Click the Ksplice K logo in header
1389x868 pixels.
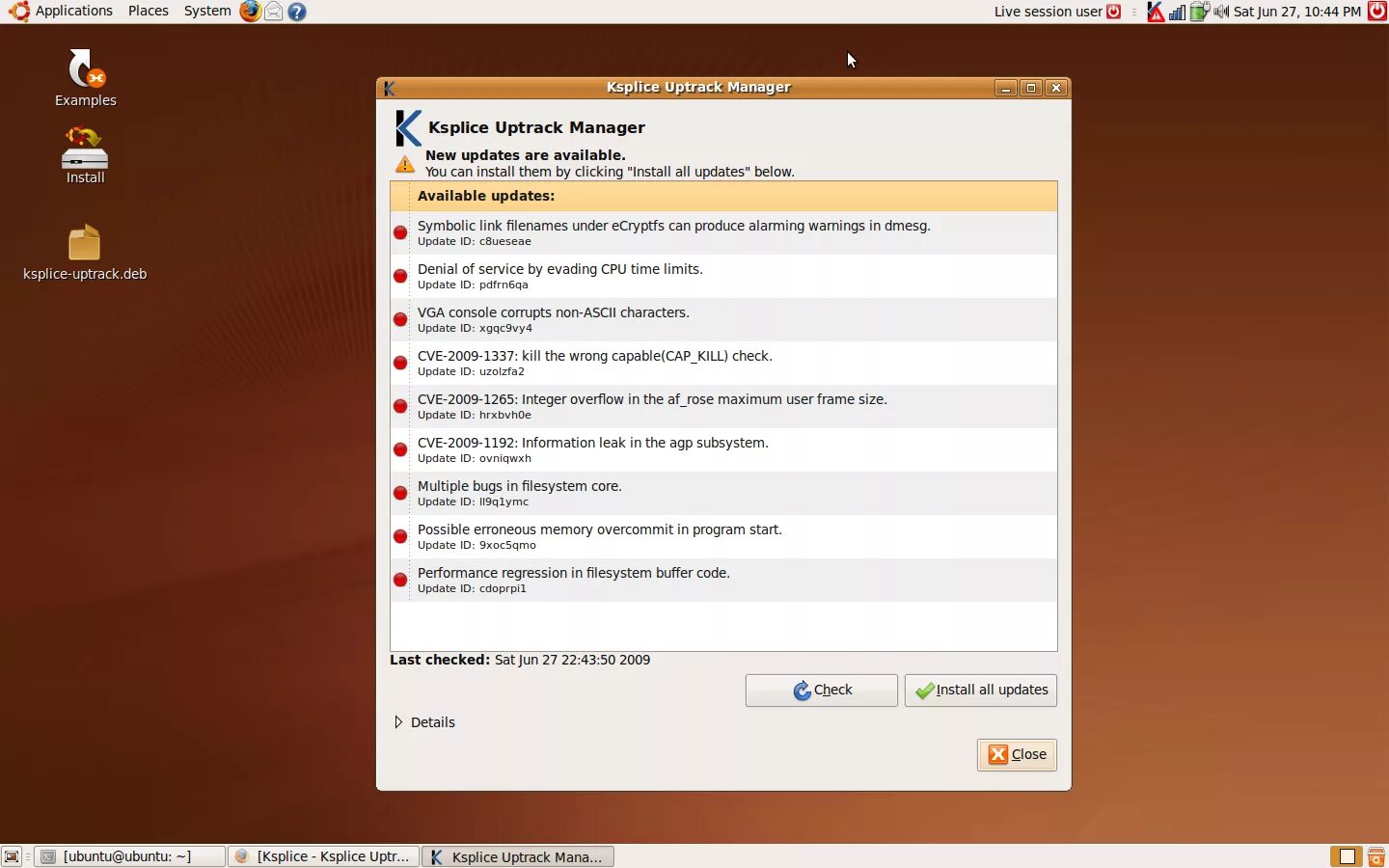(x=408, y=127)
